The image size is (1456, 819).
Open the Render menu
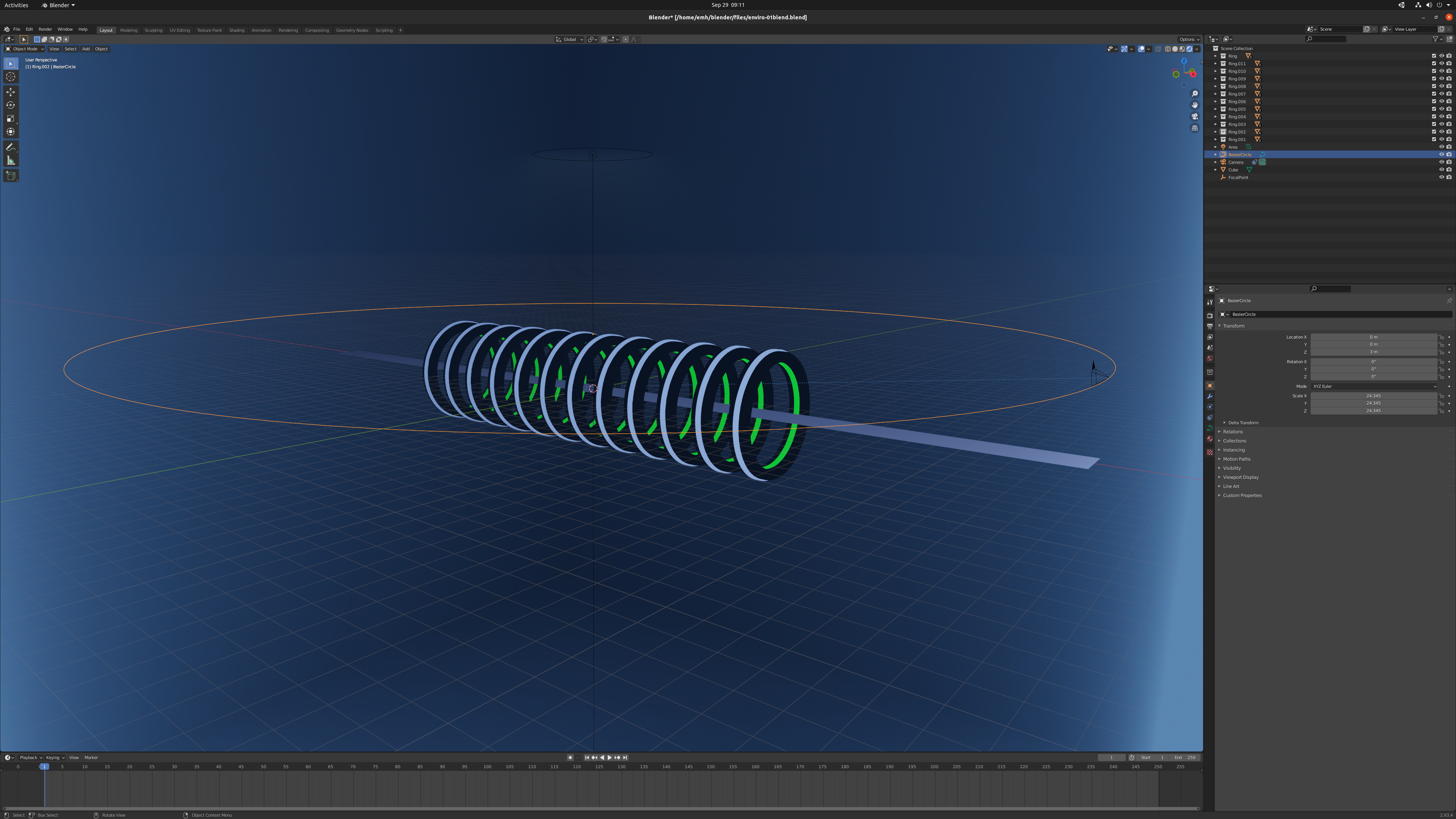[x=45, y=30]
